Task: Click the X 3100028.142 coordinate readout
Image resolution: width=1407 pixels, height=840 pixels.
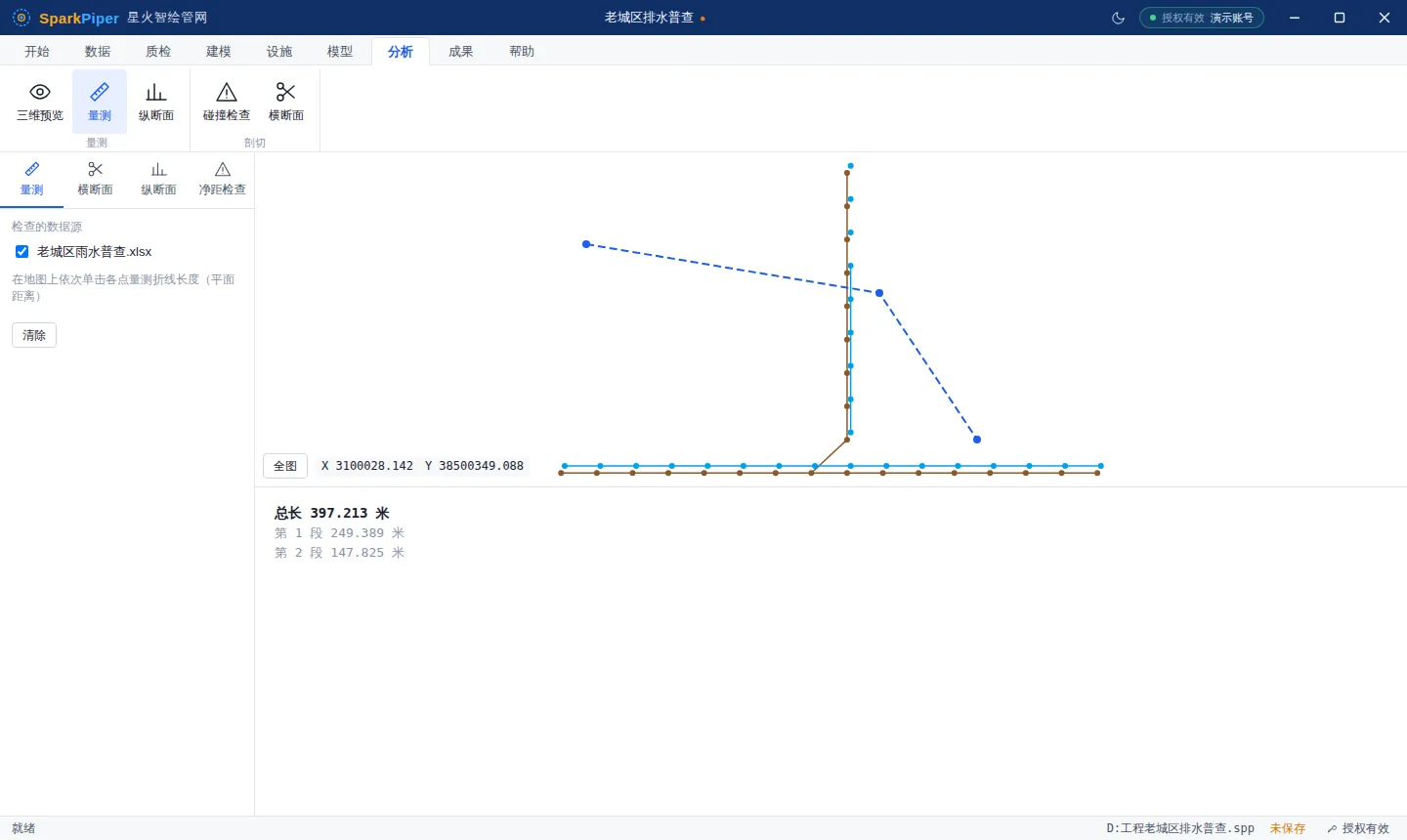Action: 367,466
